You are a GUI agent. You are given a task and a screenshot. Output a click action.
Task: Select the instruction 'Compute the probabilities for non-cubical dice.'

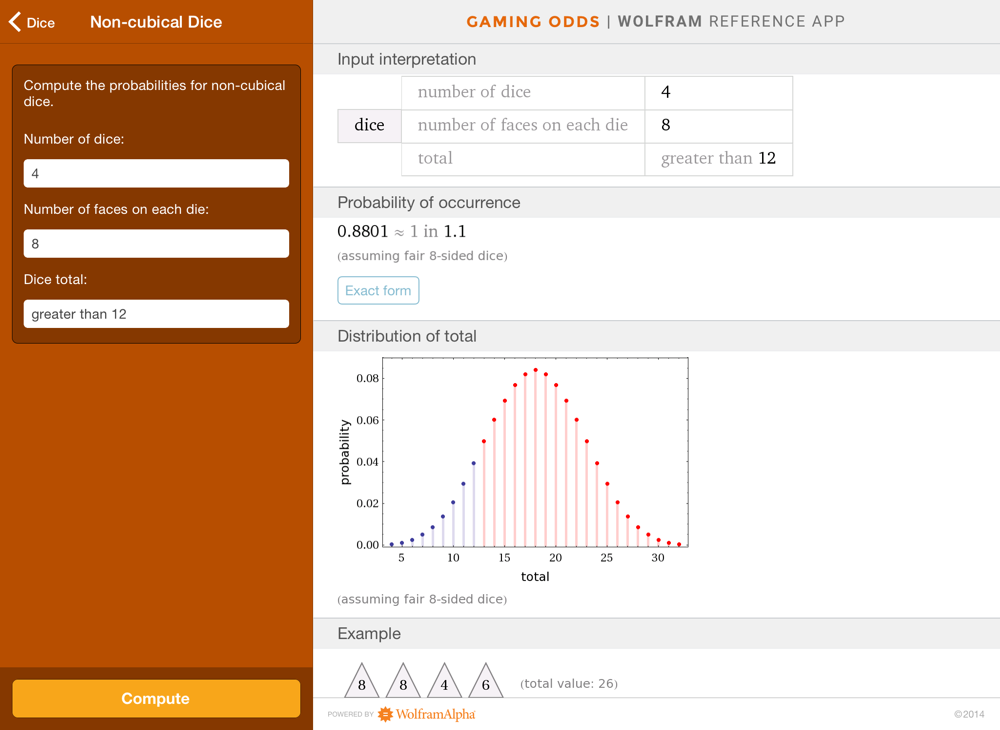154,94
